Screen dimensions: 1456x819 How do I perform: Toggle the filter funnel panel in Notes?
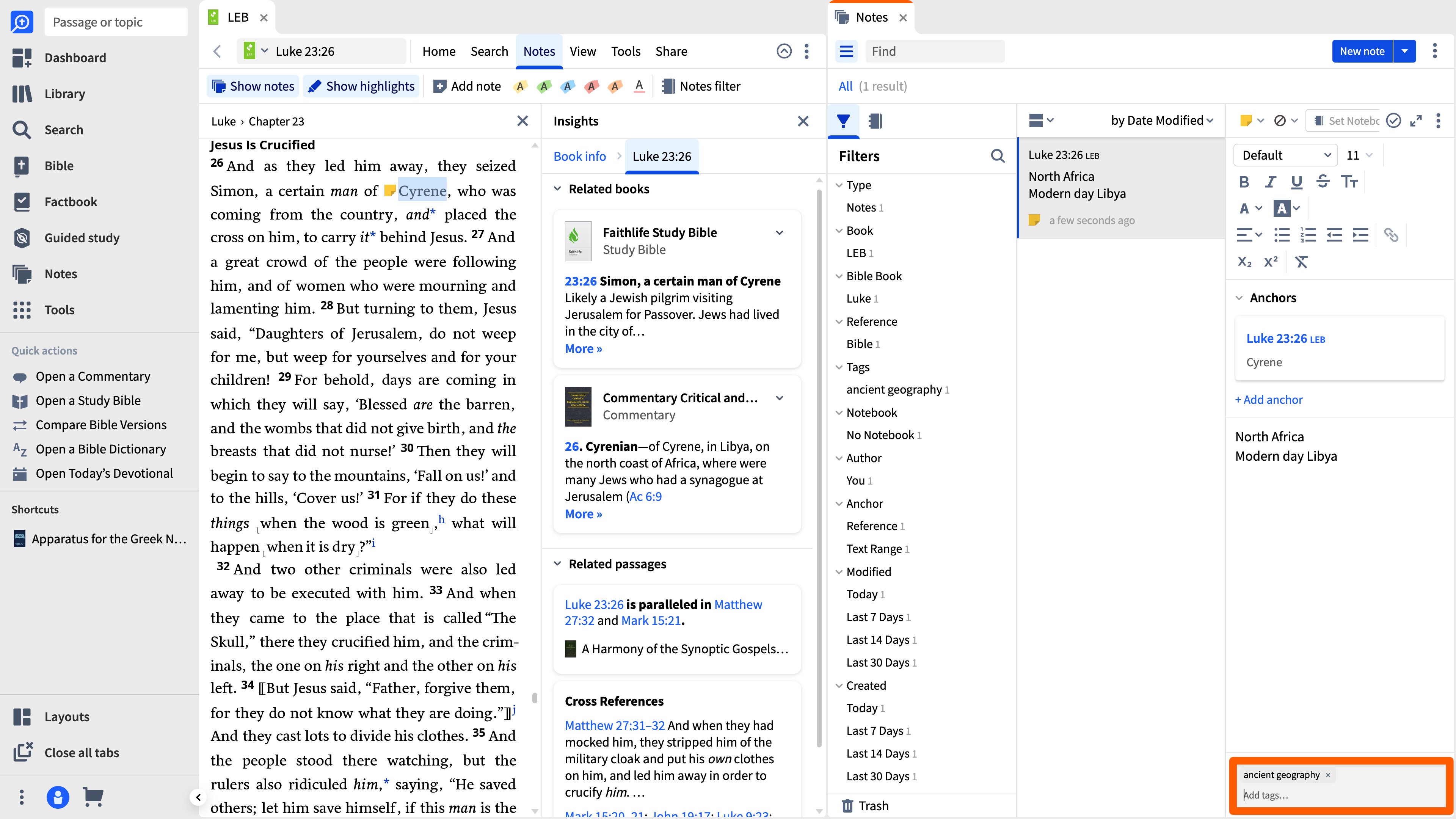[x=843, y=121]
